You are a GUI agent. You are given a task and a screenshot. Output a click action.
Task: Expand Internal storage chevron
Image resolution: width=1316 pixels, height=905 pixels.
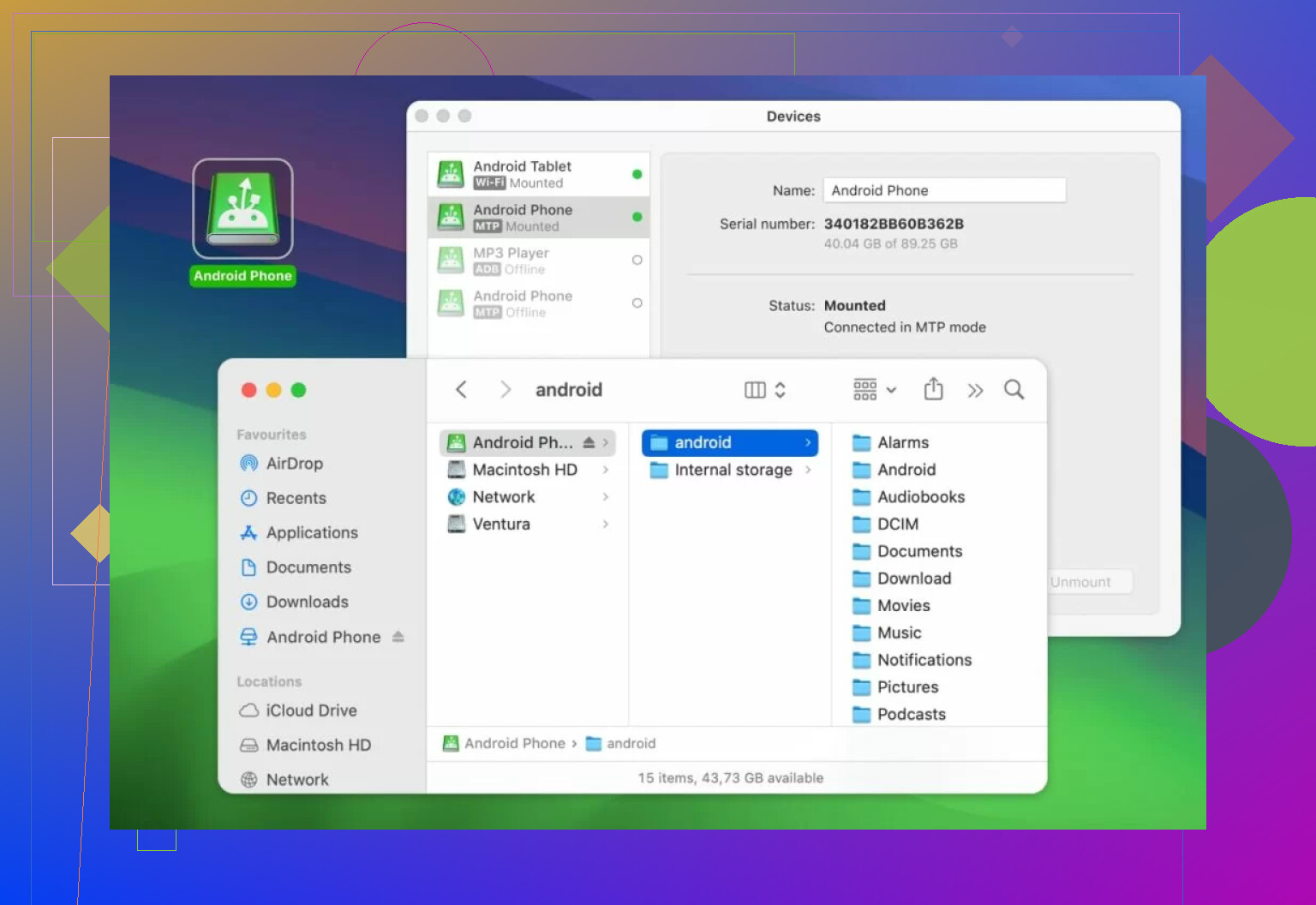(x=808, y=470)
